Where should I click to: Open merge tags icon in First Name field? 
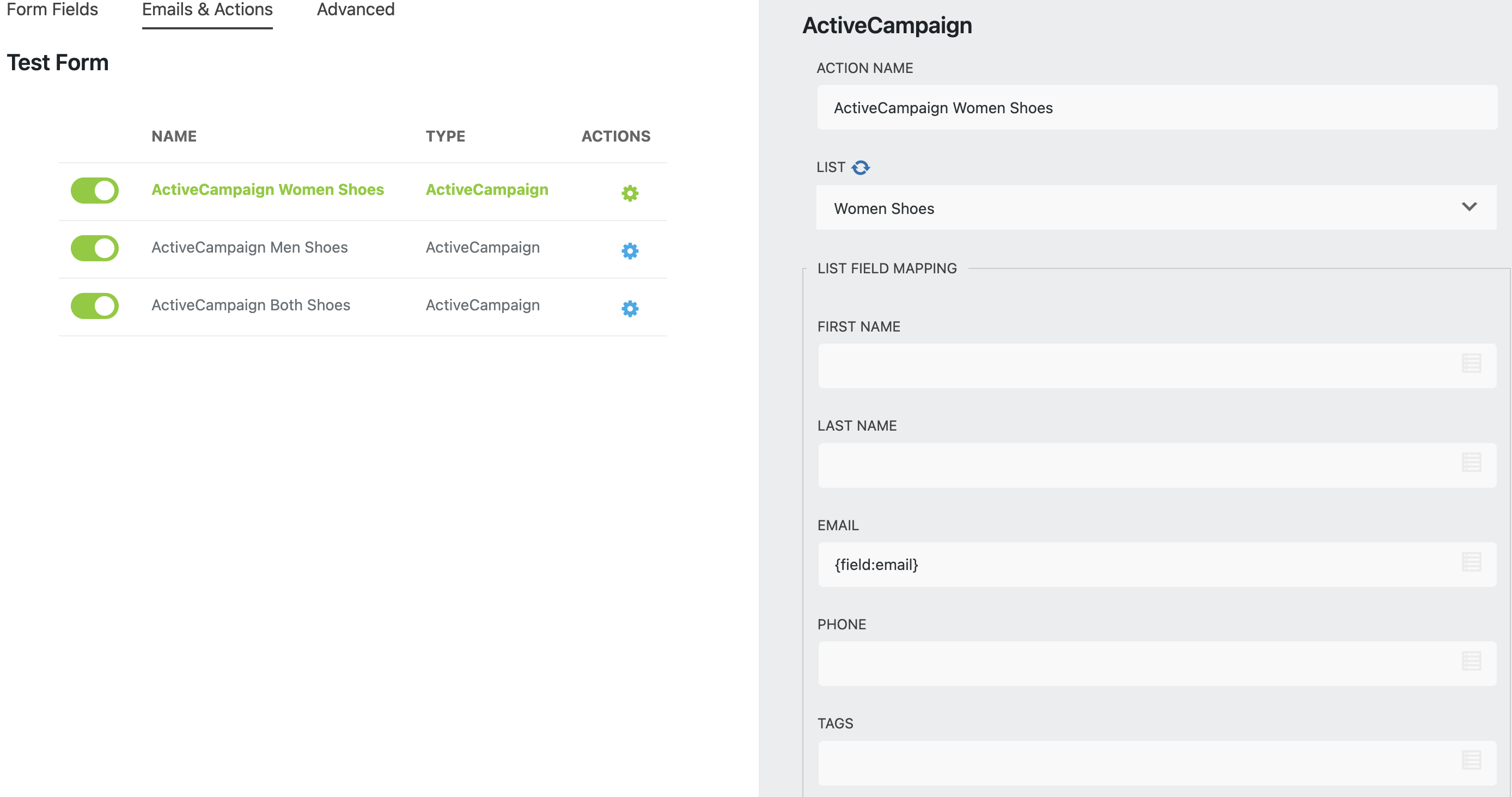(1471, 364)
